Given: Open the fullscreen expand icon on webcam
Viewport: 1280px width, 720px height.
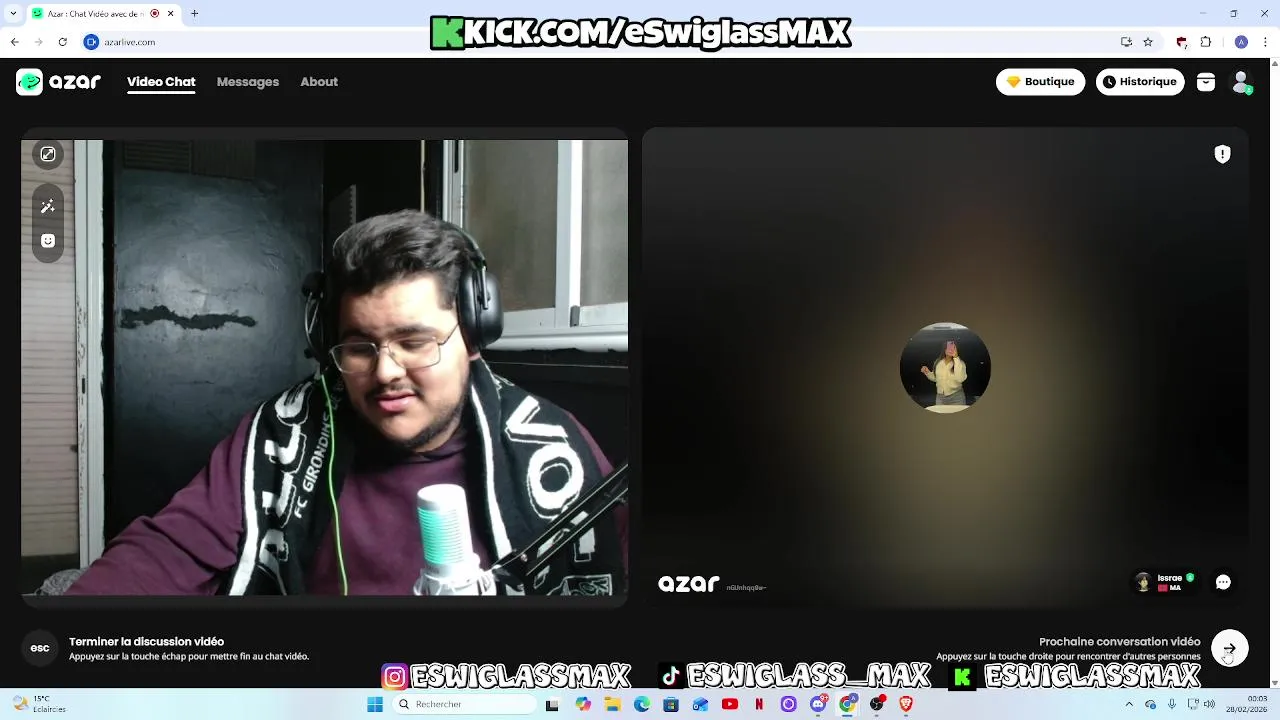Looking at the screenshot, I should click(47, 154).
